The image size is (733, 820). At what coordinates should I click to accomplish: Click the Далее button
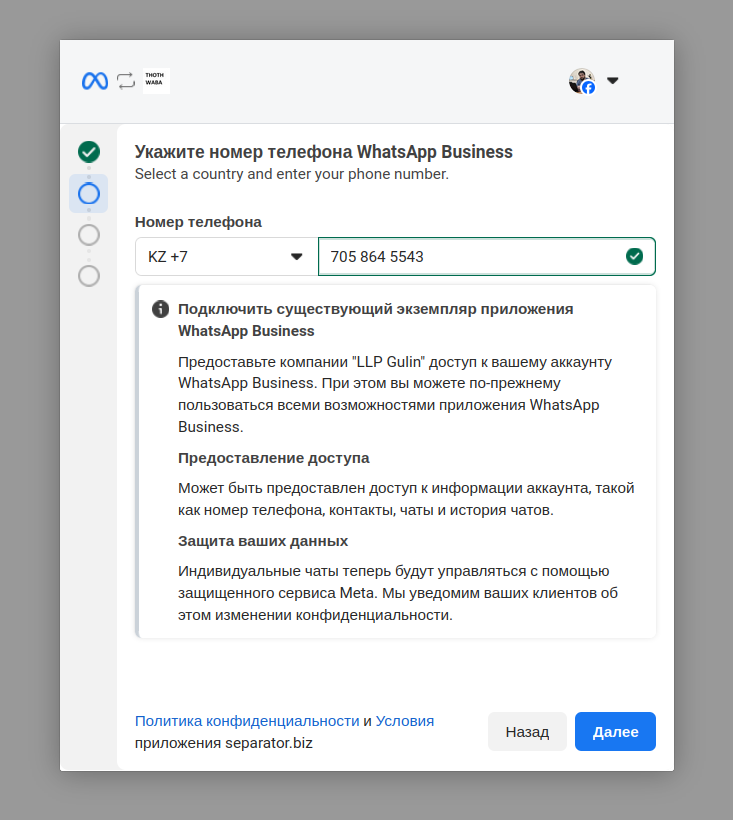point(615,732)
